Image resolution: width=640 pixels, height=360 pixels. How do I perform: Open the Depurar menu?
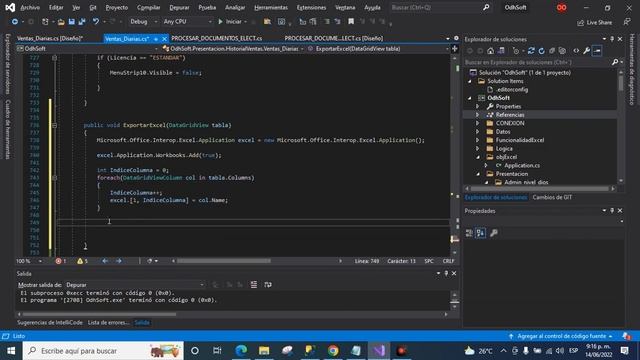[179, 7]
